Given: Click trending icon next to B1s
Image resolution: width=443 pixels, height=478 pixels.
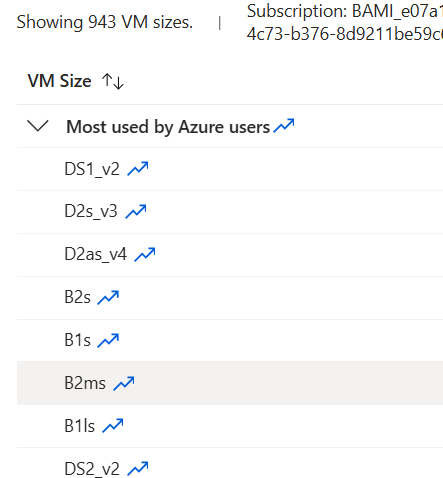Looking at the screenshot, I should [x=108, y=340].
